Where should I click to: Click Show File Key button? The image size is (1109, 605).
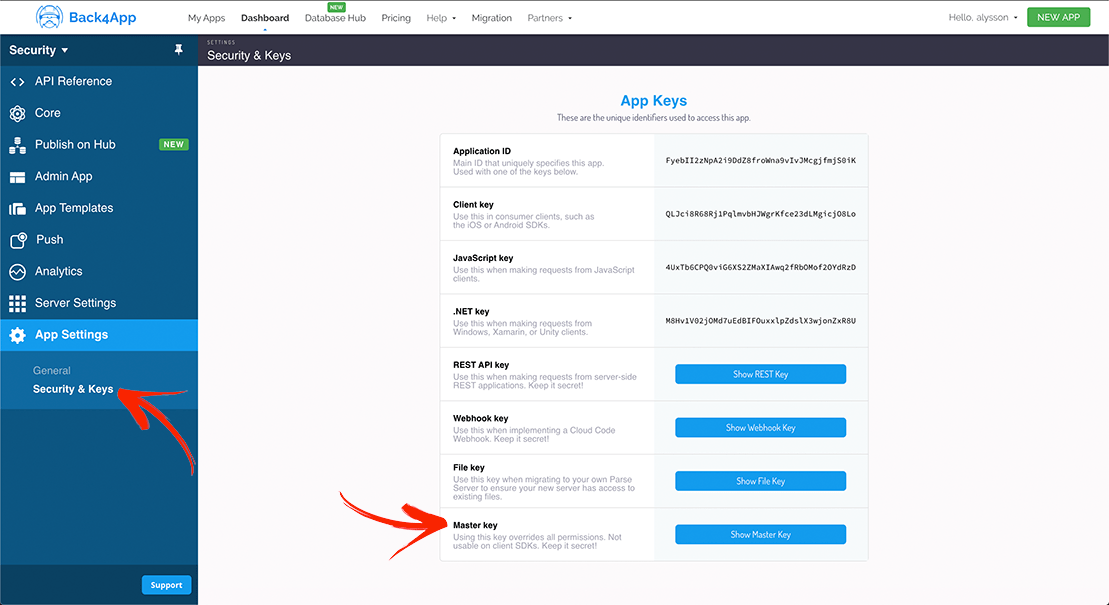(x=760, y=481)
